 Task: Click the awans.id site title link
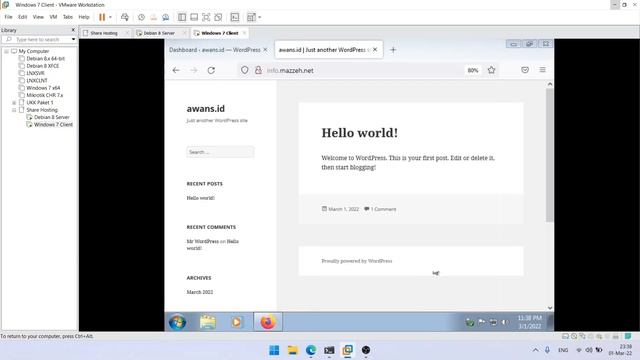(x=206, y=109)
